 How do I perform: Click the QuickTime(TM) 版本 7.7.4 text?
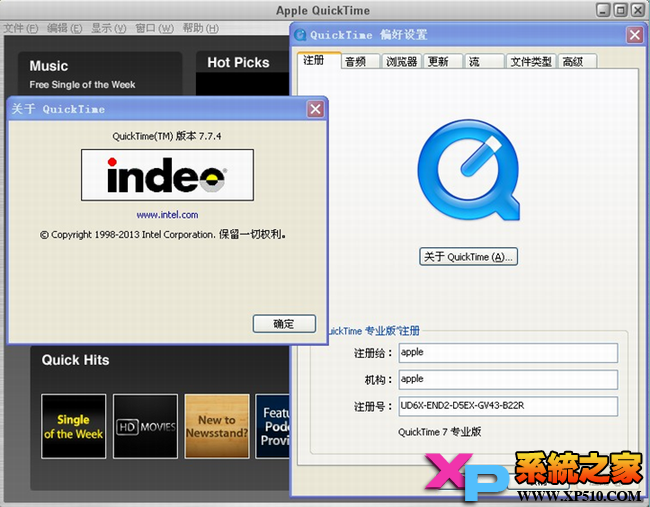(x=167, y=136)
